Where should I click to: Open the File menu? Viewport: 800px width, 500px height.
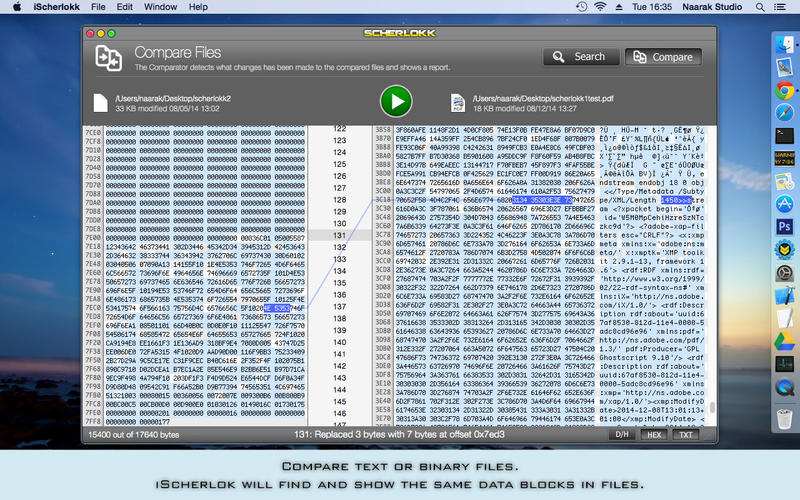point(98,7)
